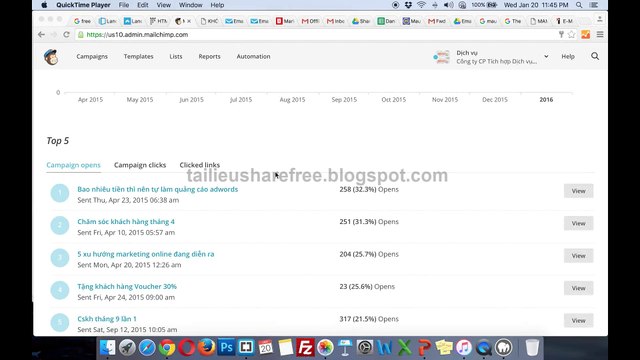The width and height of the screenshot is (640, 360).
Task: Switch to the Clicked links tab
Action: tap(200, 165)
